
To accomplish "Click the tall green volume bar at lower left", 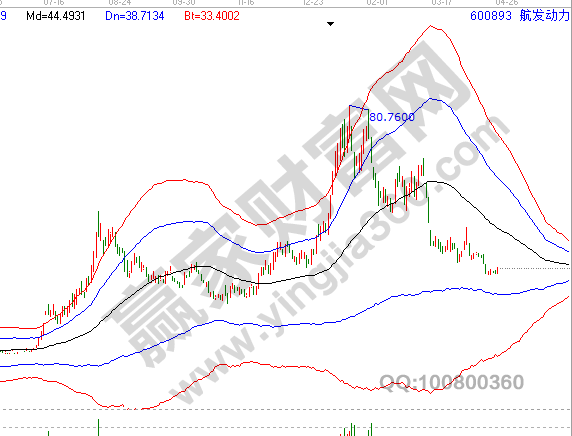I will click(98, 427).
